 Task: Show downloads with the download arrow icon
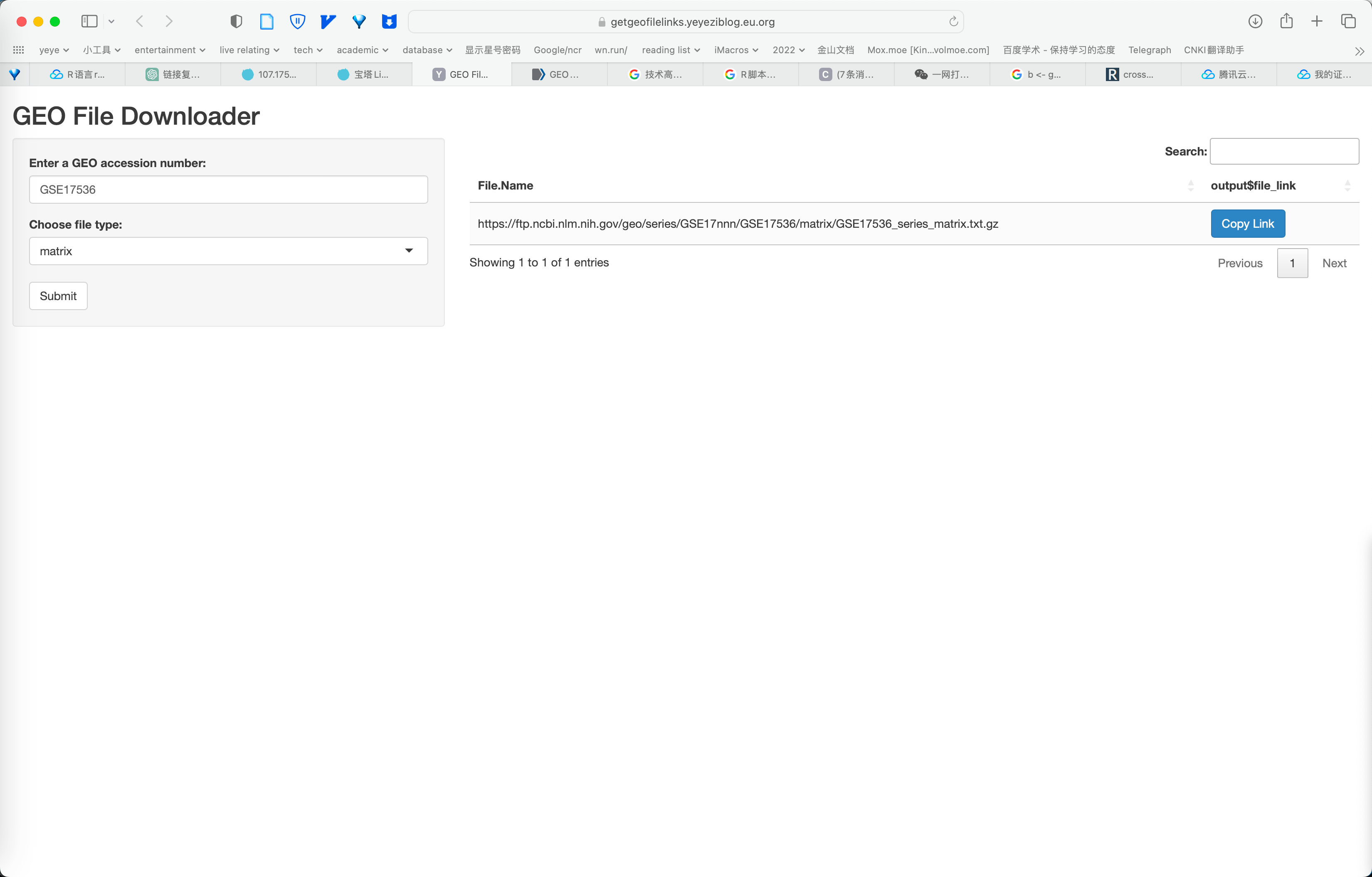point(1255,22)
